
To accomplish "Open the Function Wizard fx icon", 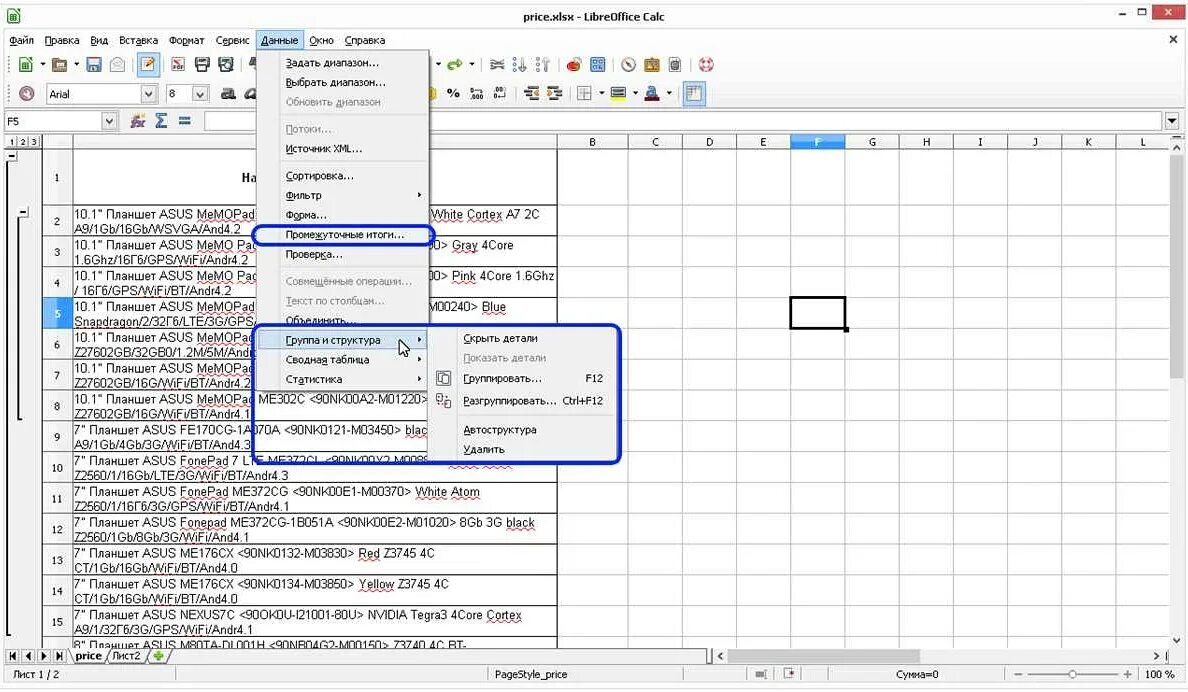I will click(x=137, y=121).
